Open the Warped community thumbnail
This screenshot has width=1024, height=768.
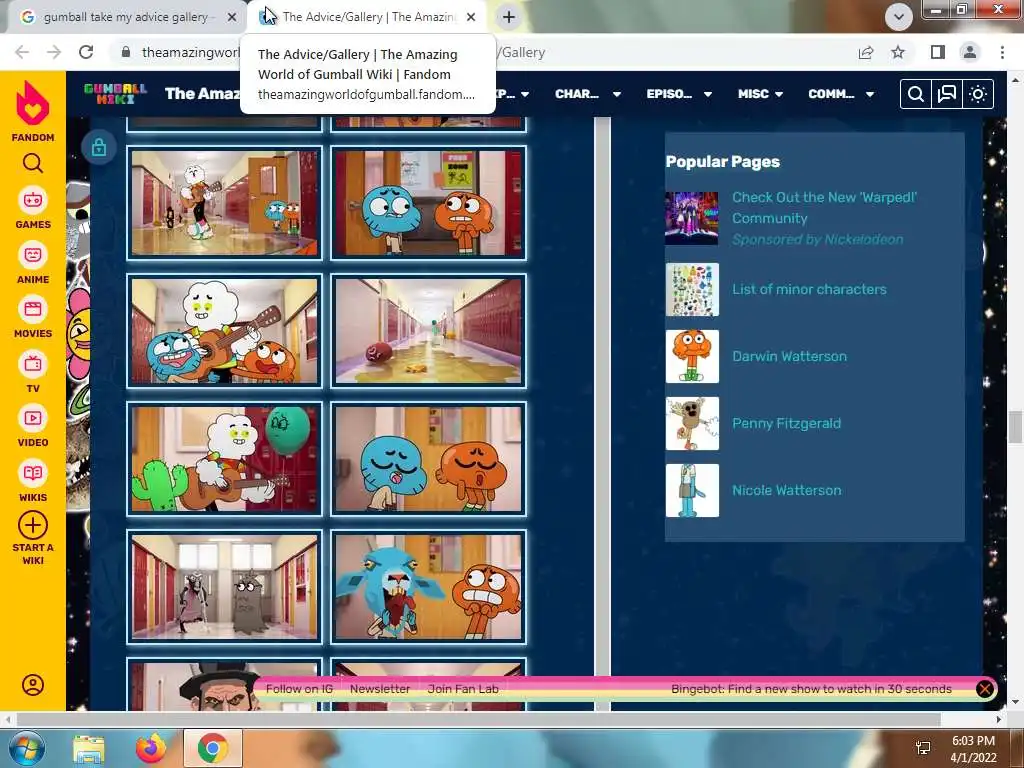point(692,218)
